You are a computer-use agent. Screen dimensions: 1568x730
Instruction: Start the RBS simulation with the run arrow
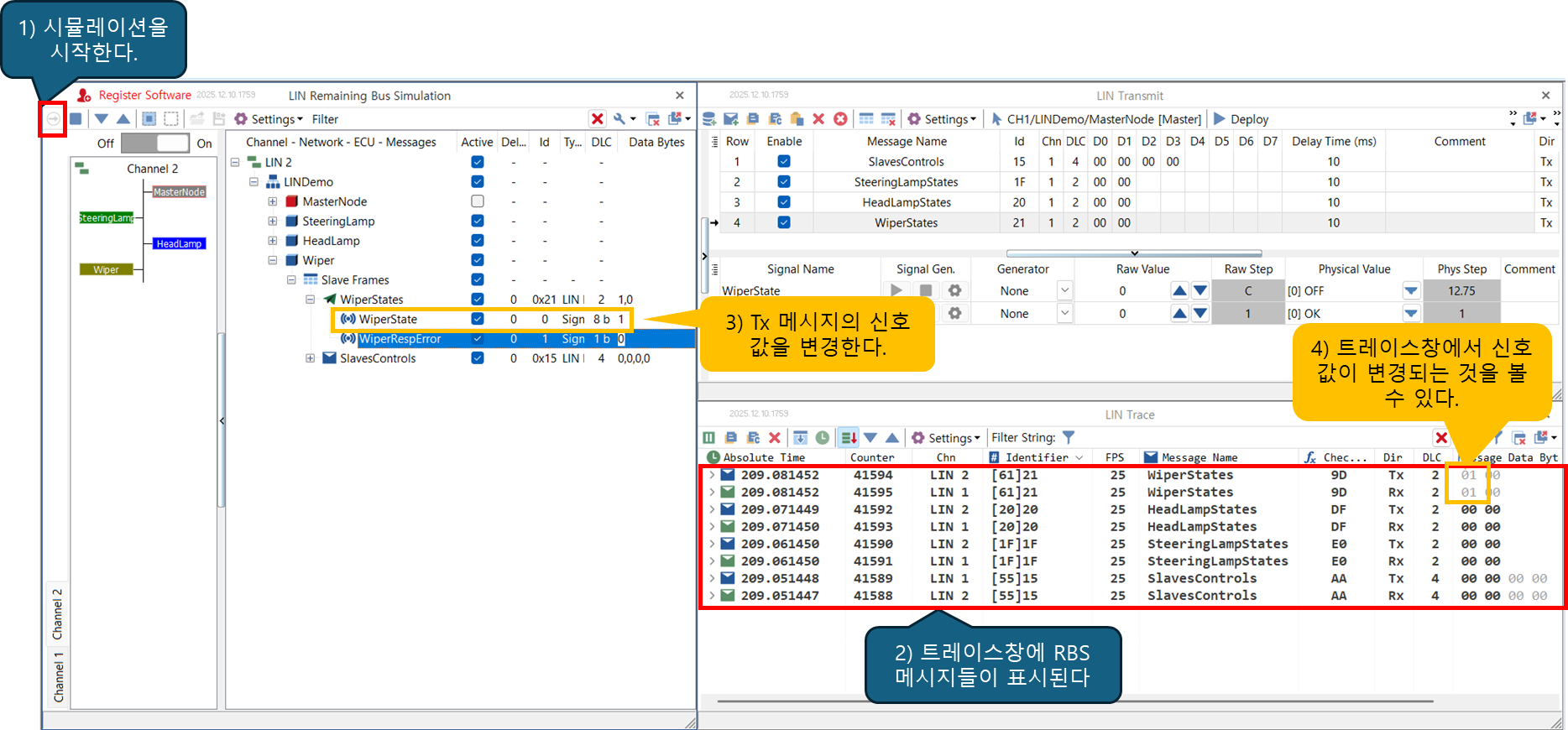53,119
